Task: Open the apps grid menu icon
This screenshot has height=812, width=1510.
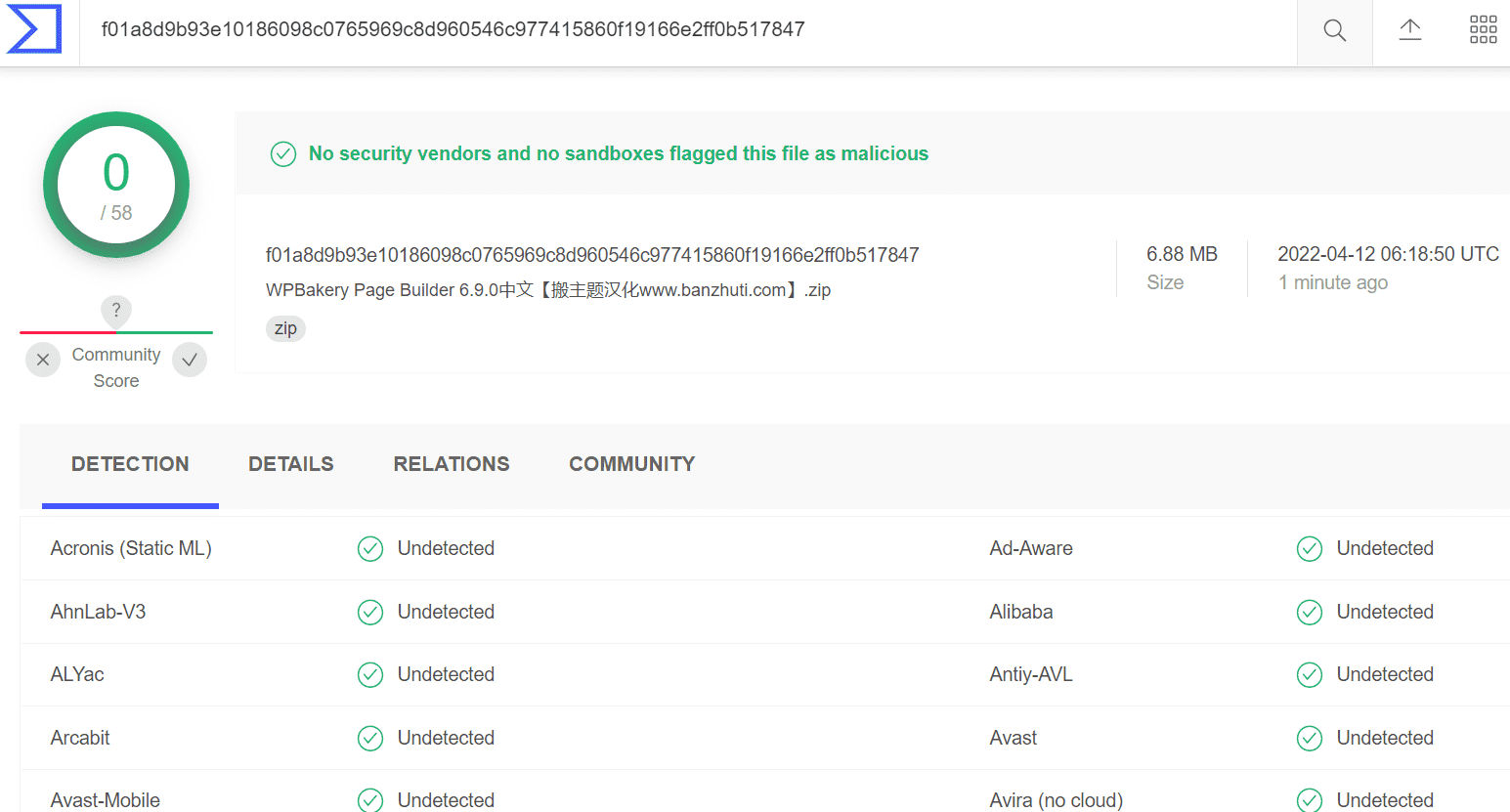Action: [1483, 30]
